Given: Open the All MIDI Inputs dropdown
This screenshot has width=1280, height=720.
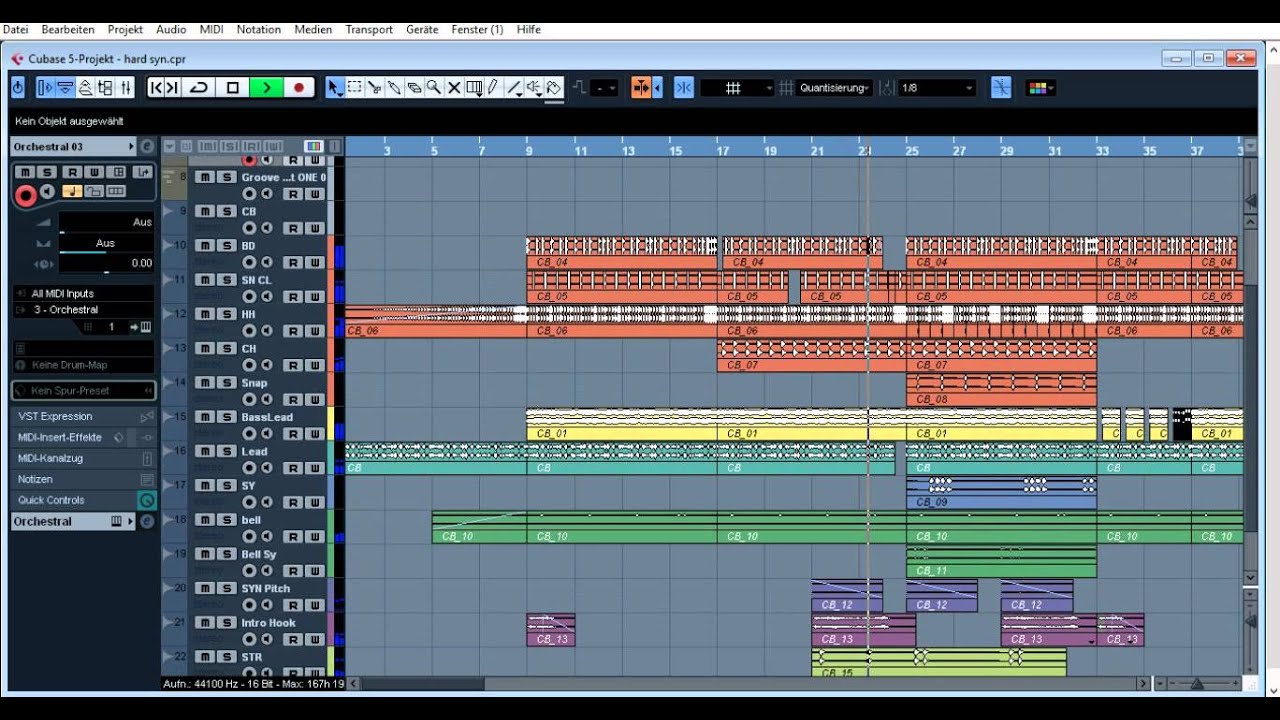Looking at the screenshot, I should coord(84,294).
